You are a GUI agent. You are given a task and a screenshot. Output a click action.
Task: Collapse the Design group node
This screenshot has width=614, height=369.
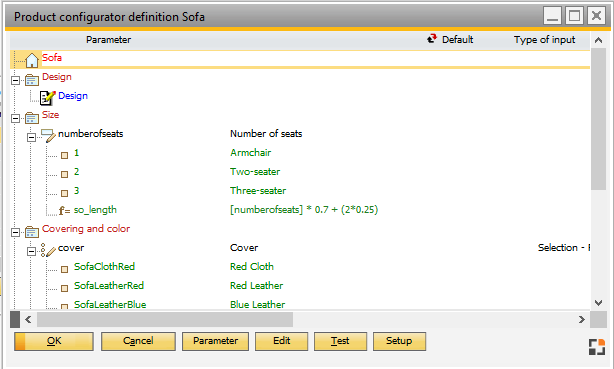pyautogui.click(x=15, y=80)
